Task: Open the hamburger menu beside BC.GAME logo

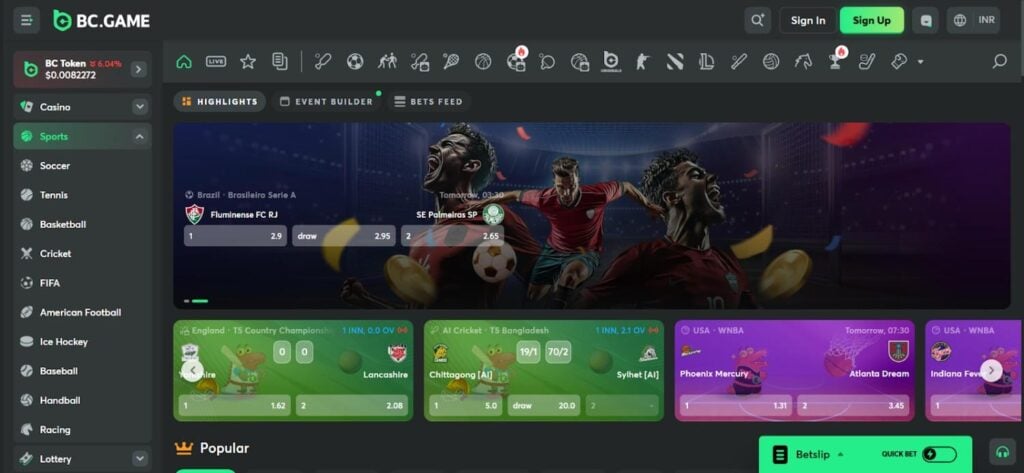Action: point(27,20)
